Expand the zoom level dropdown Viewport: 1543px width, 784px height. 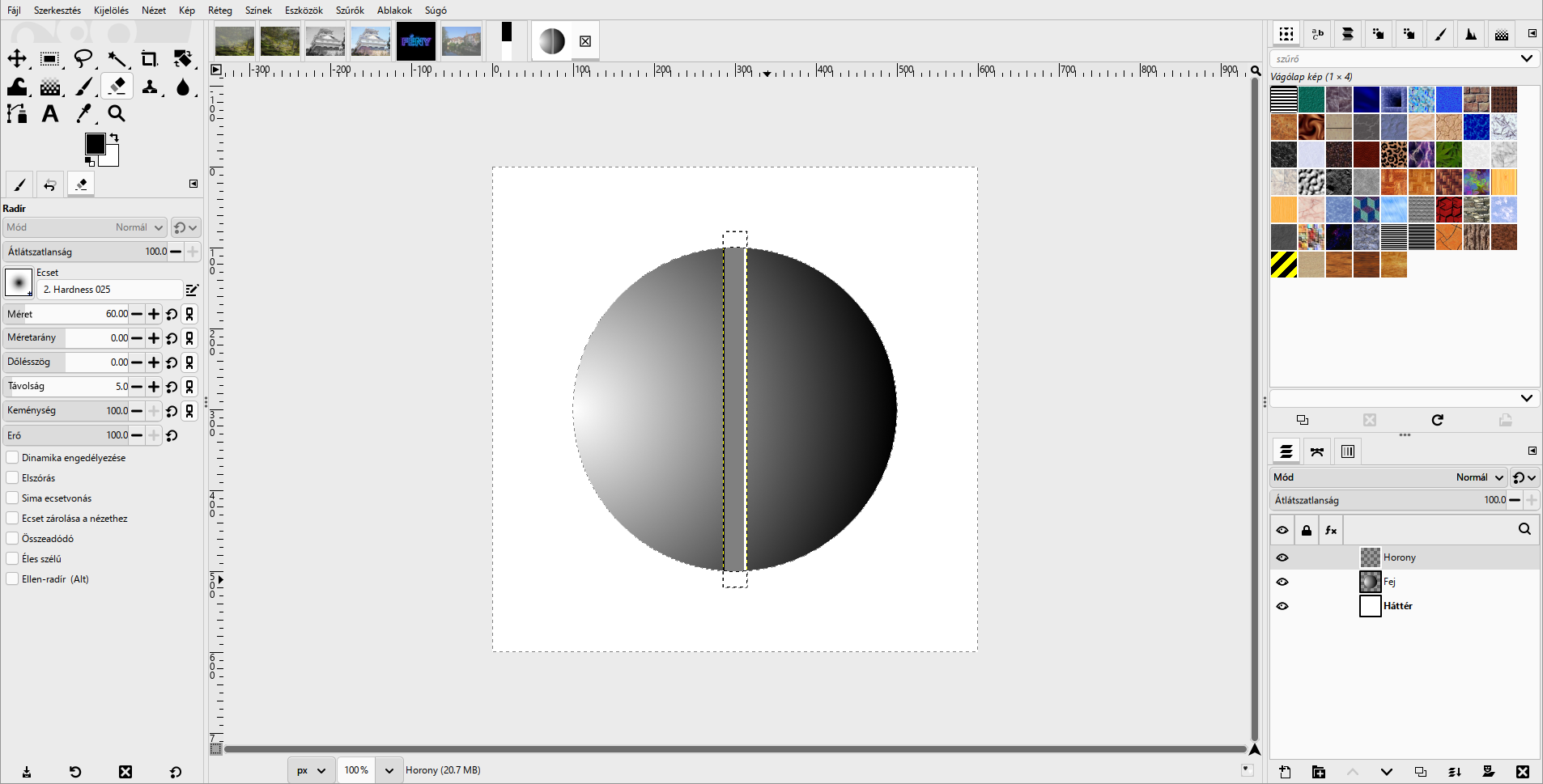pos(389,770)
